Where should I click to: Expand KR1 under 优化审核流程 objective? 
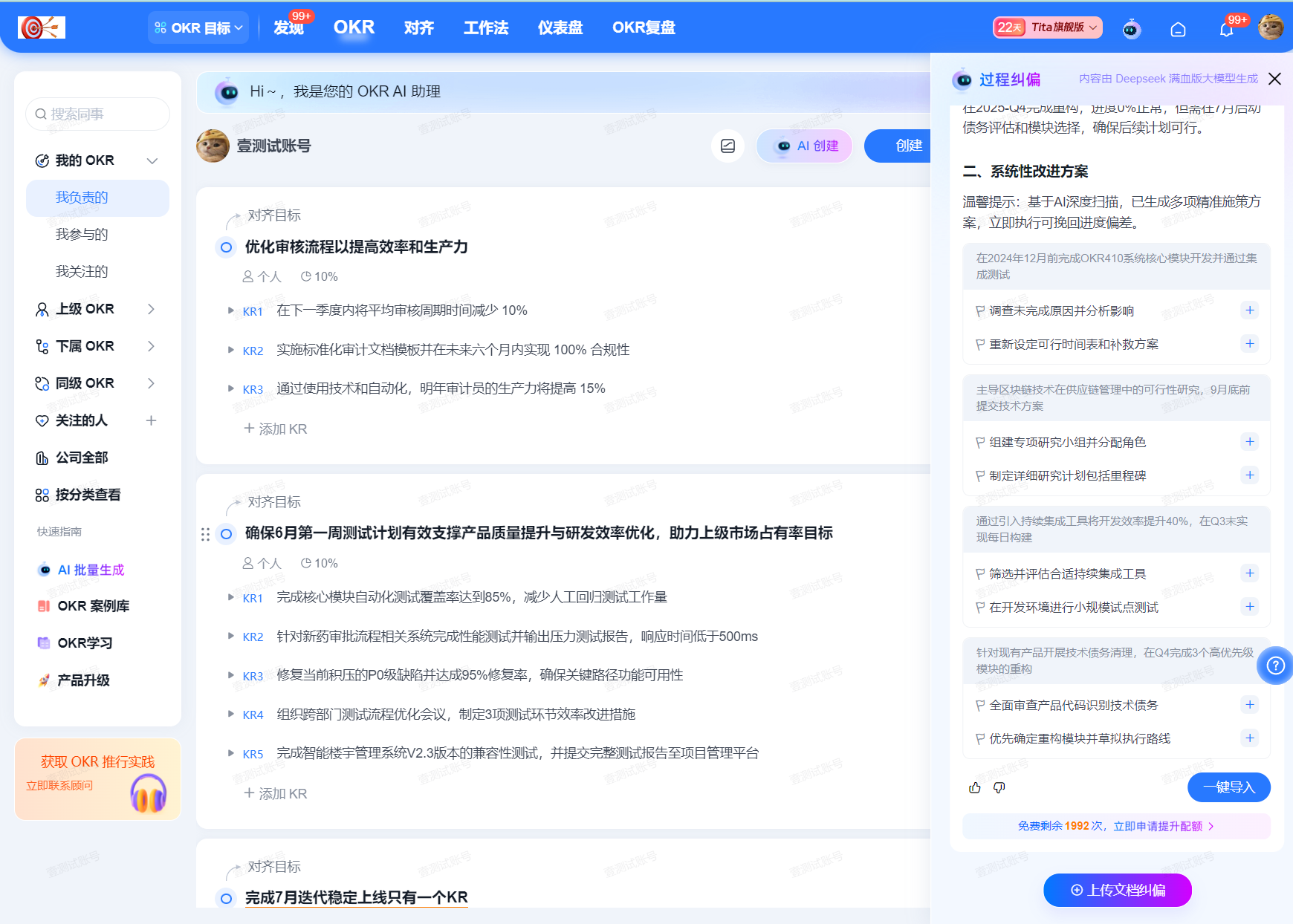230,310
